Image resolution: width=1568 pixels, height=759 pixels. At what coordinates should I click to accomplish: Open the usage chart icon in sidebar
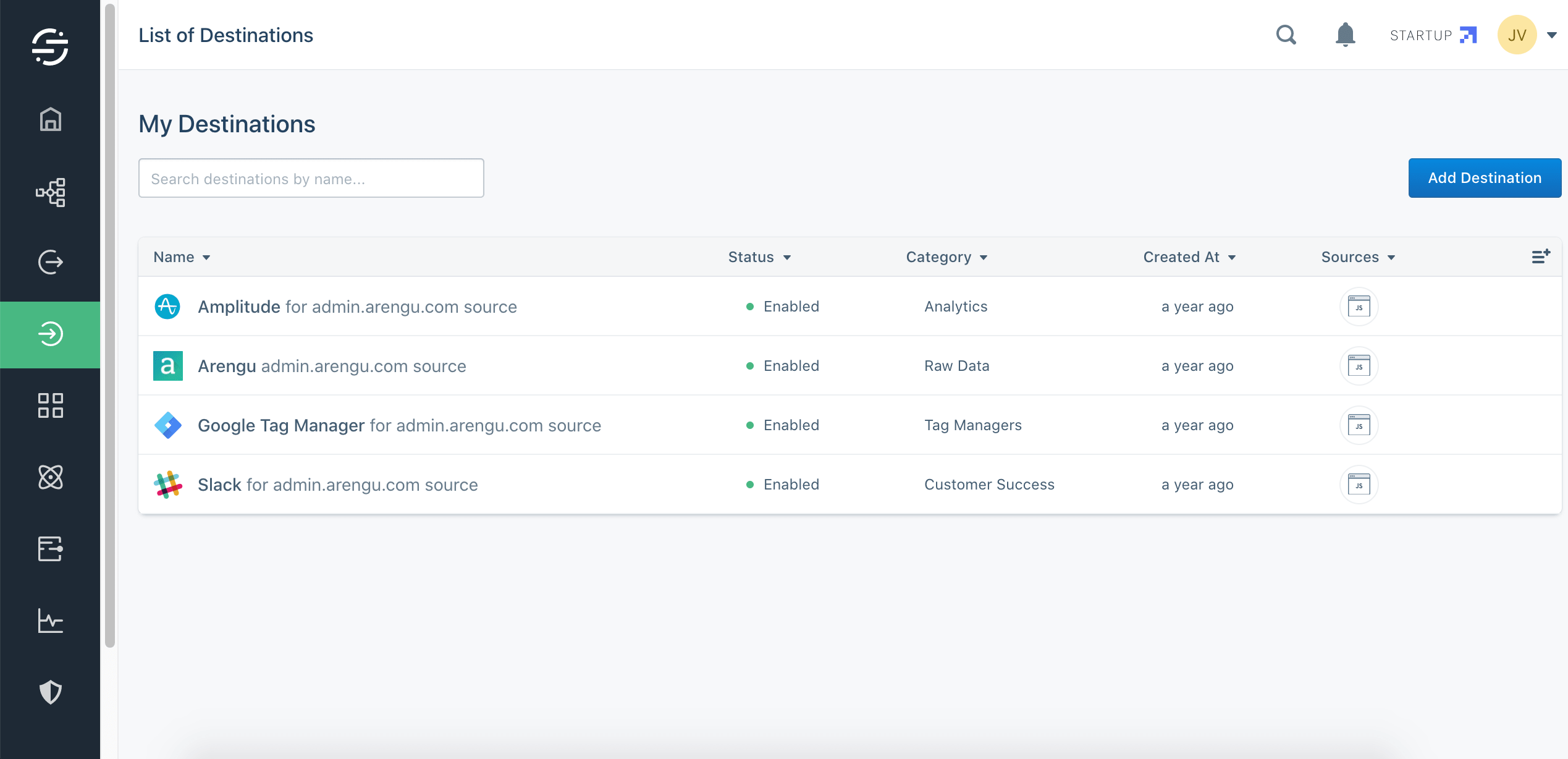point(50,621)
